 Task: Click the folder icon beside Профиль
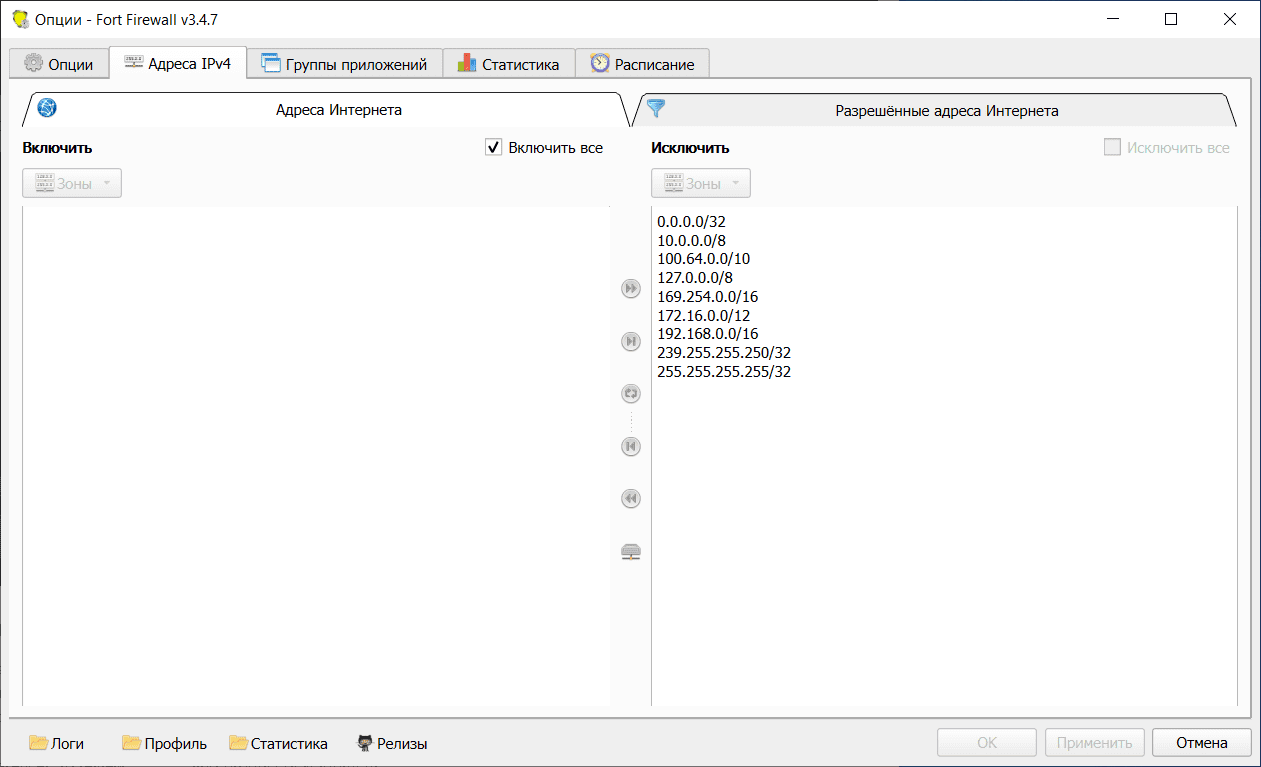131,743
